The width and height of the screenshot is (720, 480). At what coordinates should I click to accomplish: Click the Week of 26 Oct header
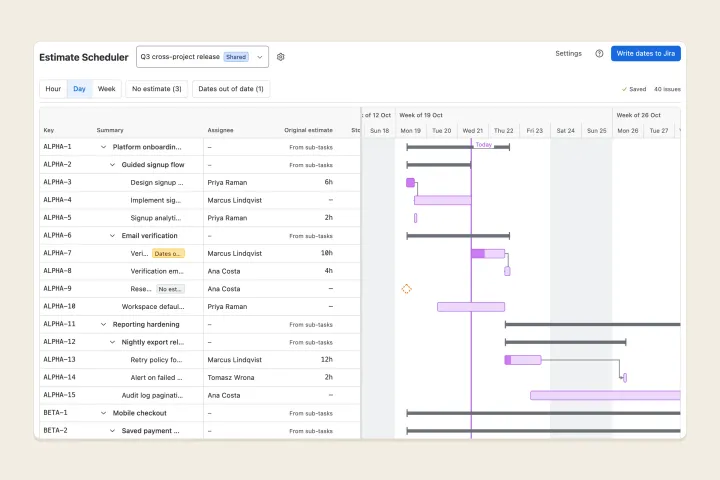tap(638, 115)
